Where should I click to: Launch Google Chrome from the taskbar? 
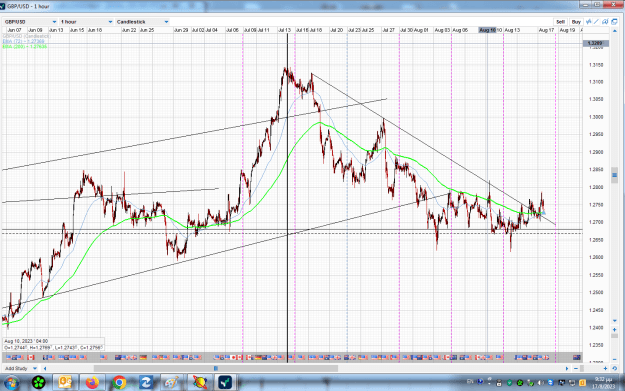click(119, 383)
